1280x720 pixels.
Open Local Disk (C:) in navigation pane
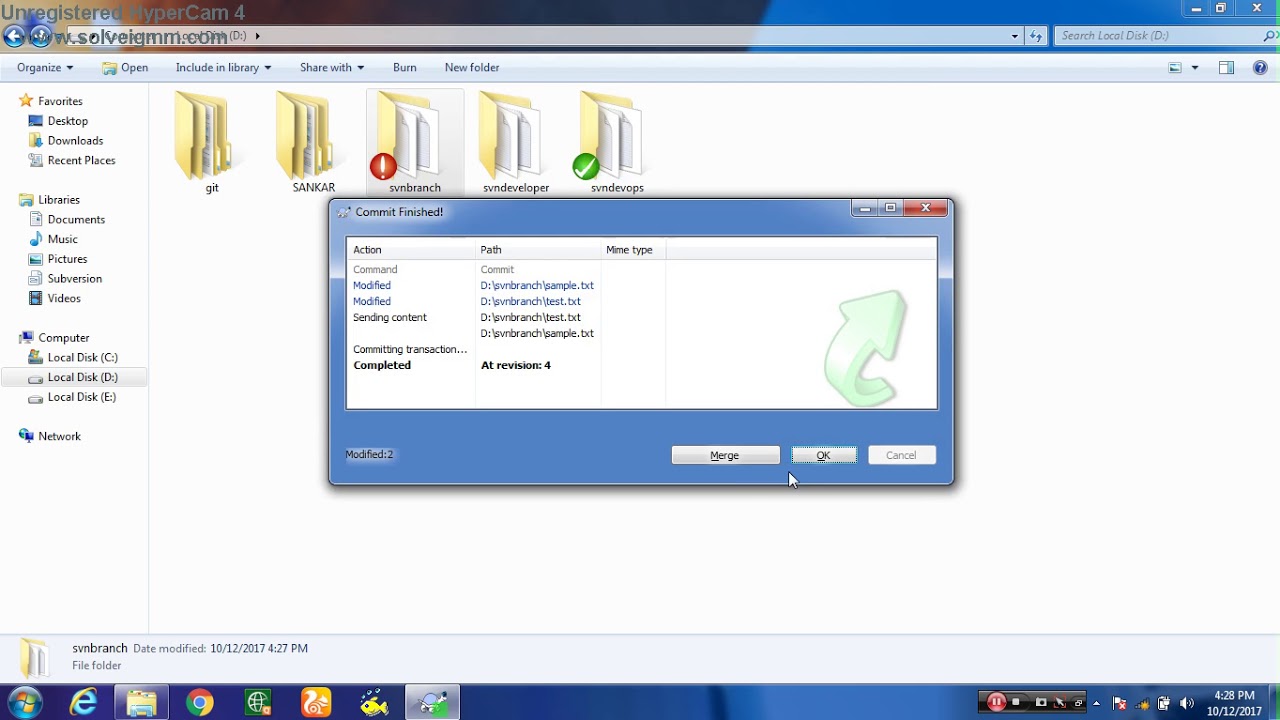click(x=82, y=357)
